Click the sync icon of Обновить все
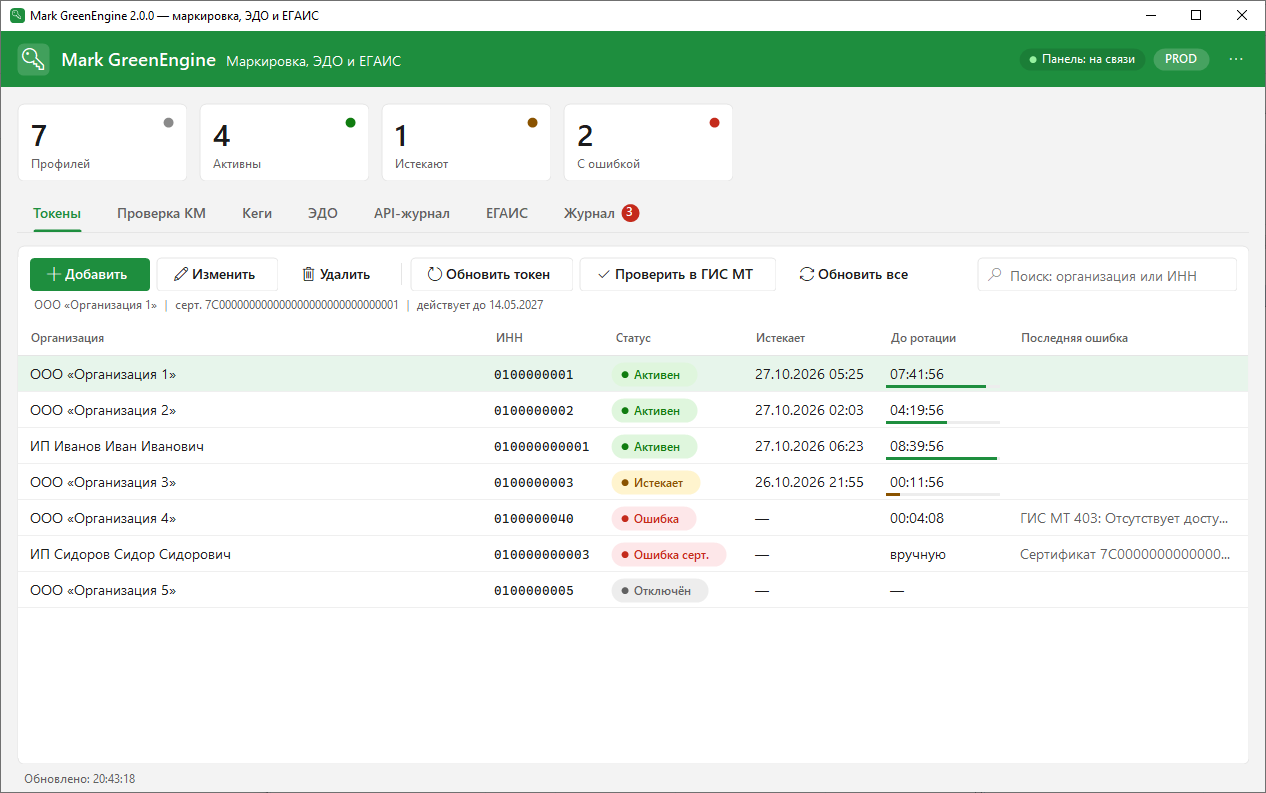1266x793 pixels. [x=807, y=274]
